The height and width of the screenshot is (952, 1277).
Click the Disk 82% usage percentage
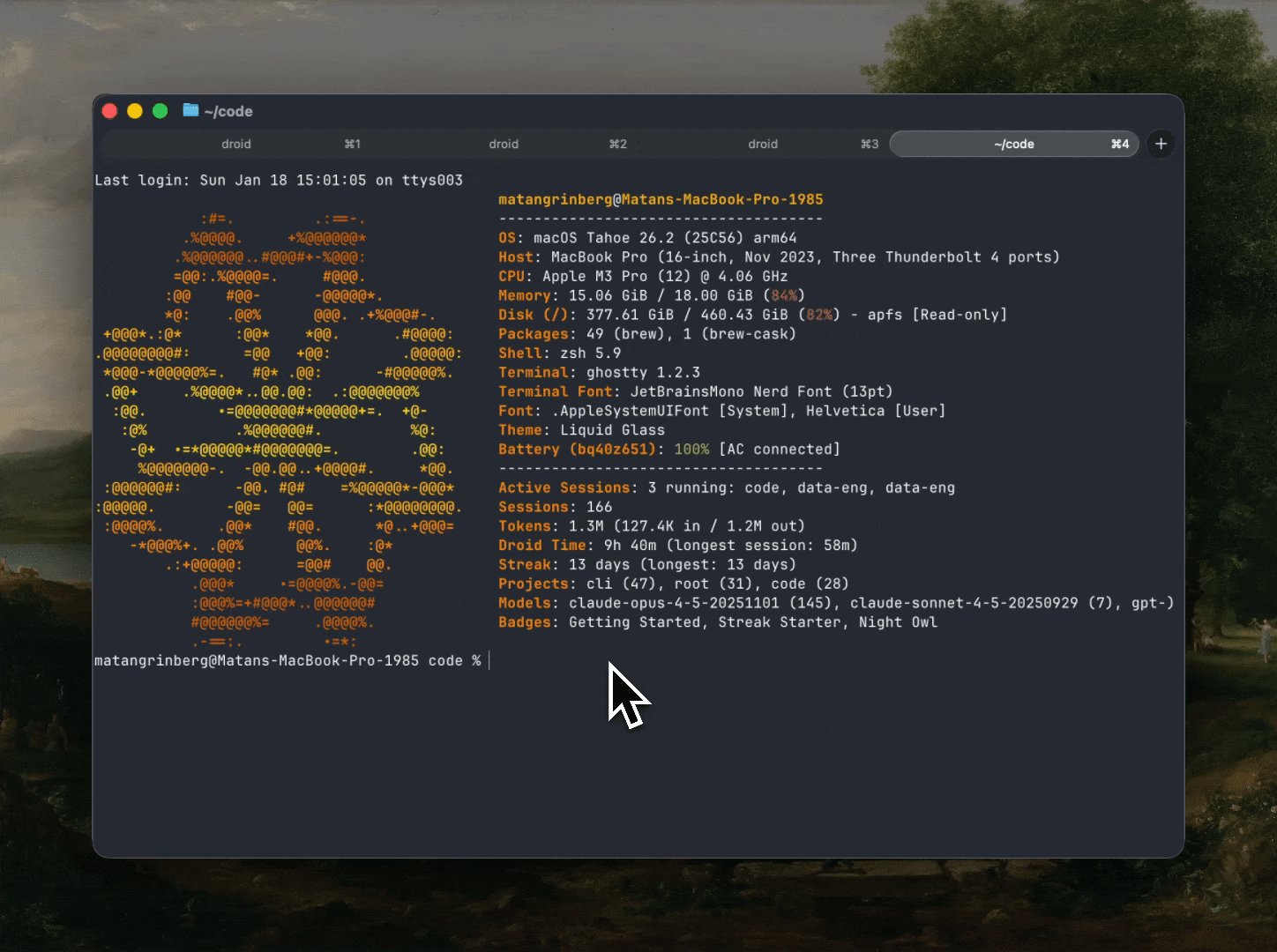(x=819, y=315)
